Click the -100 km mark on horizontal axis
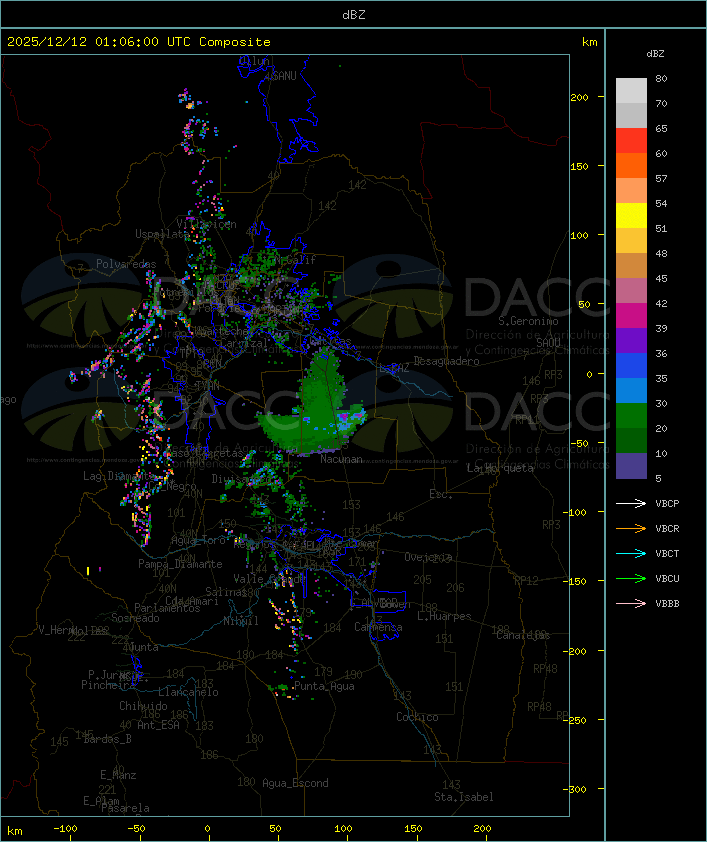This screenshot has height=842, width=707. pos(65,829)
